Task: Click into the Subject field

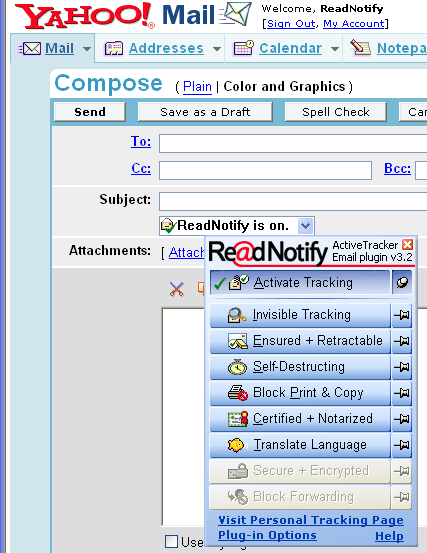Action: click(x=293, y=201)
